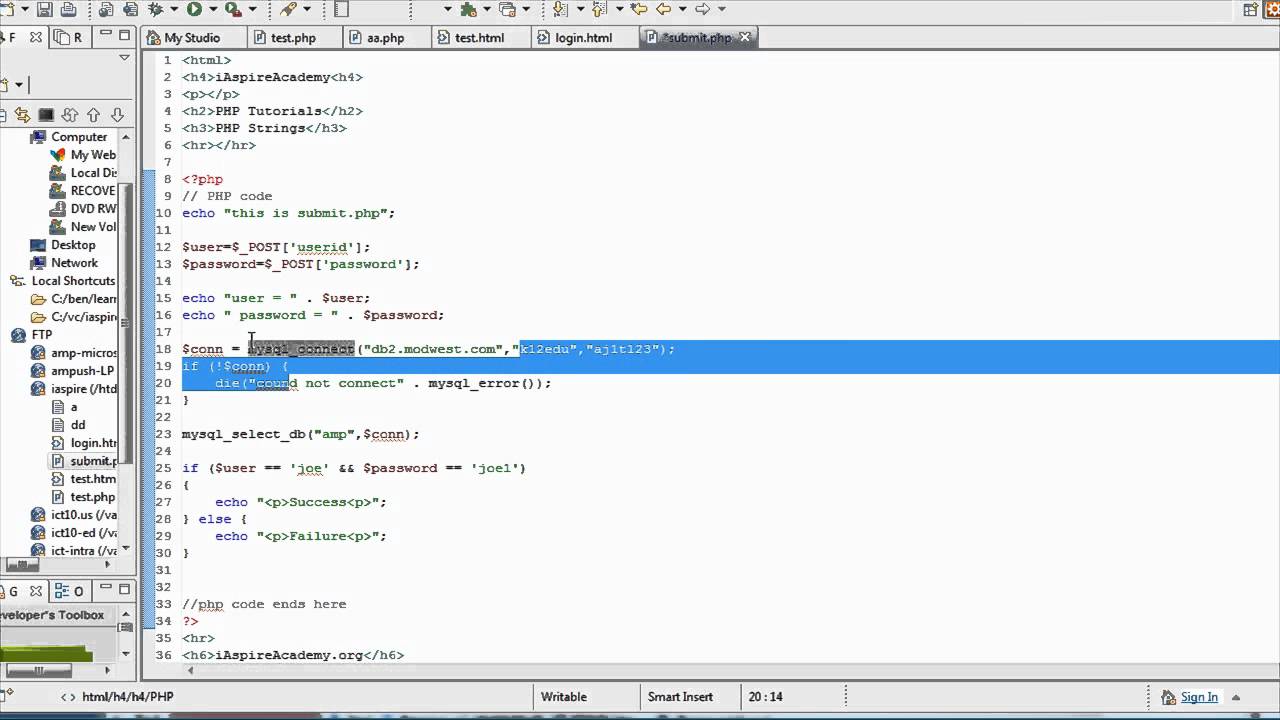The height and width of the screenshot is (720, 1280).
Task: Click the paintbrush theme icon
Action: (288, 9)
